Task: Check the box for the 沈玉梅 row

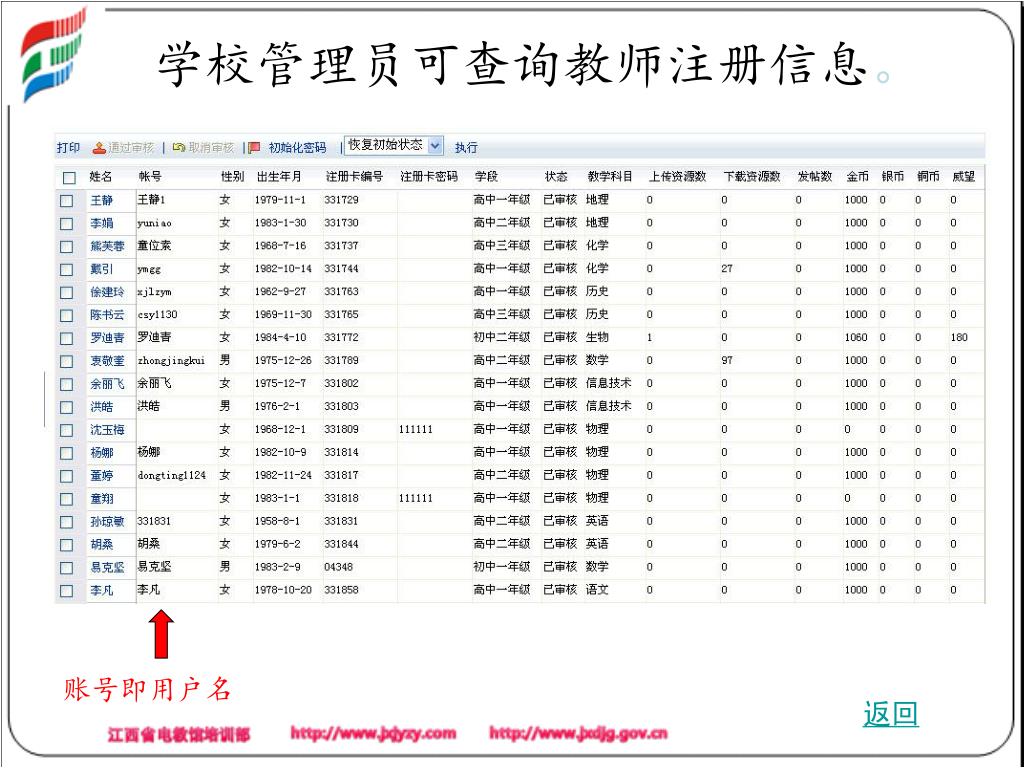Action: [67, 430]
